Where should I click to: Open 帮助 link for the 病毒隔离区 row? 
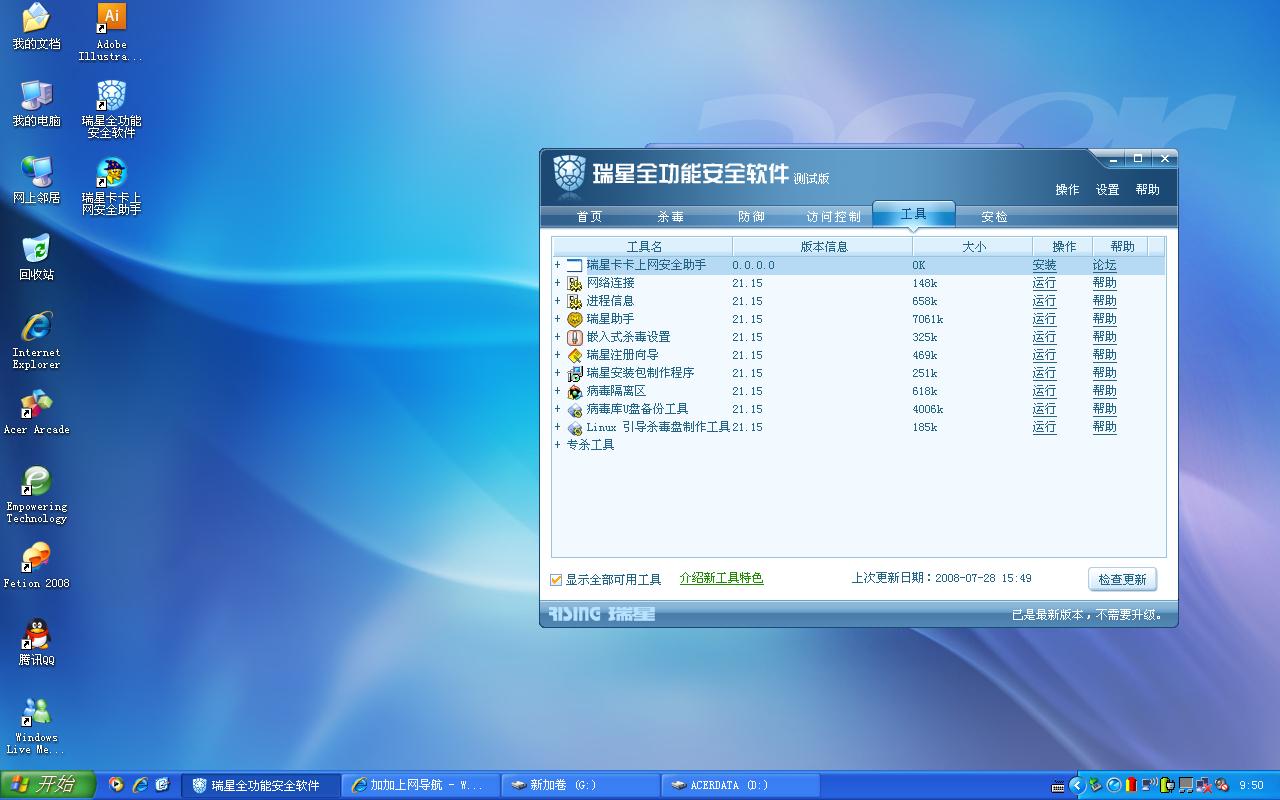(1104, 391)
